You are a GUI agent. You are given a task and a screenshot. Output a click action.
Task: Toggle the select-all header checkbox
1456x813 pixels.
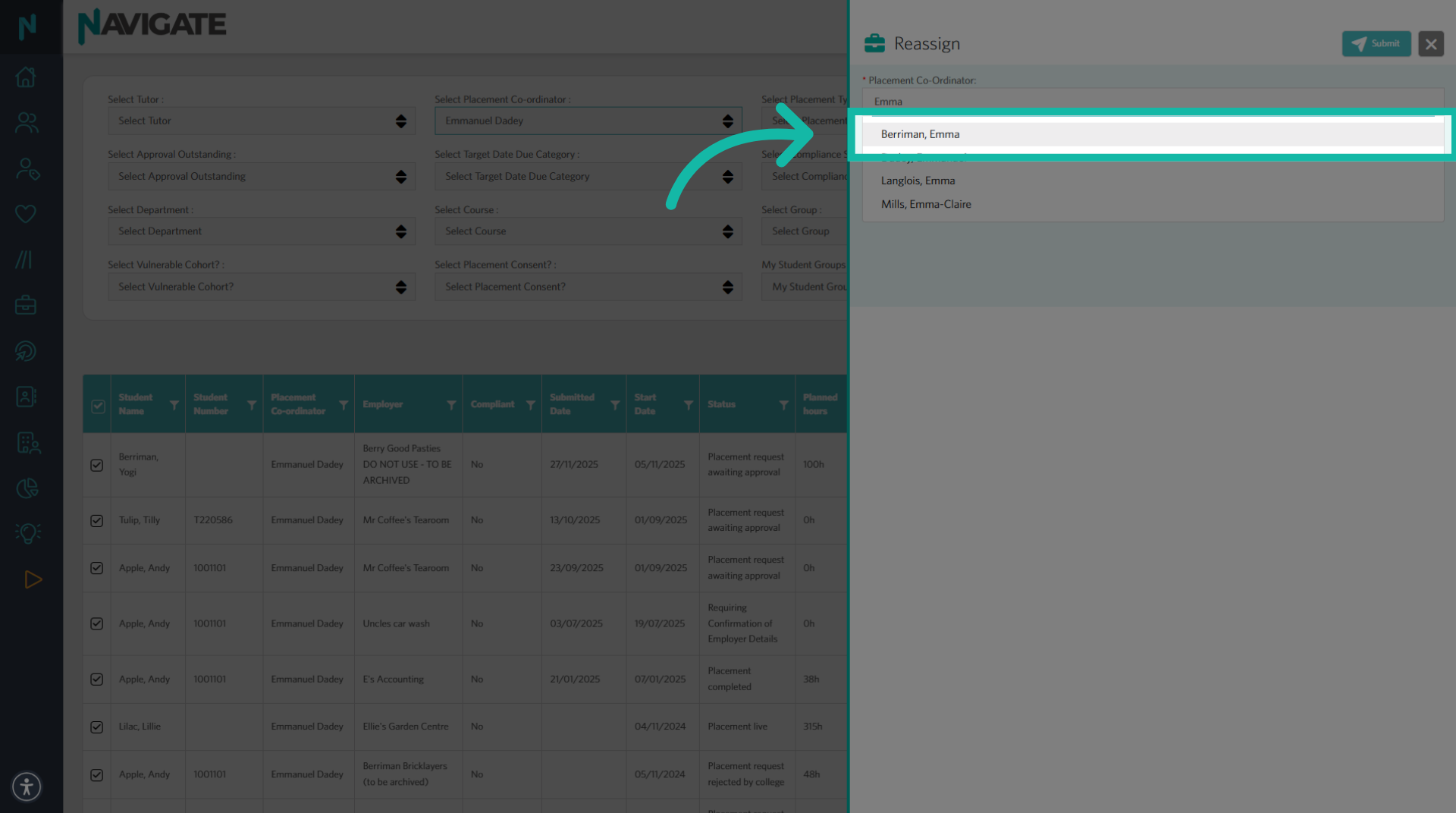point(98,406)
